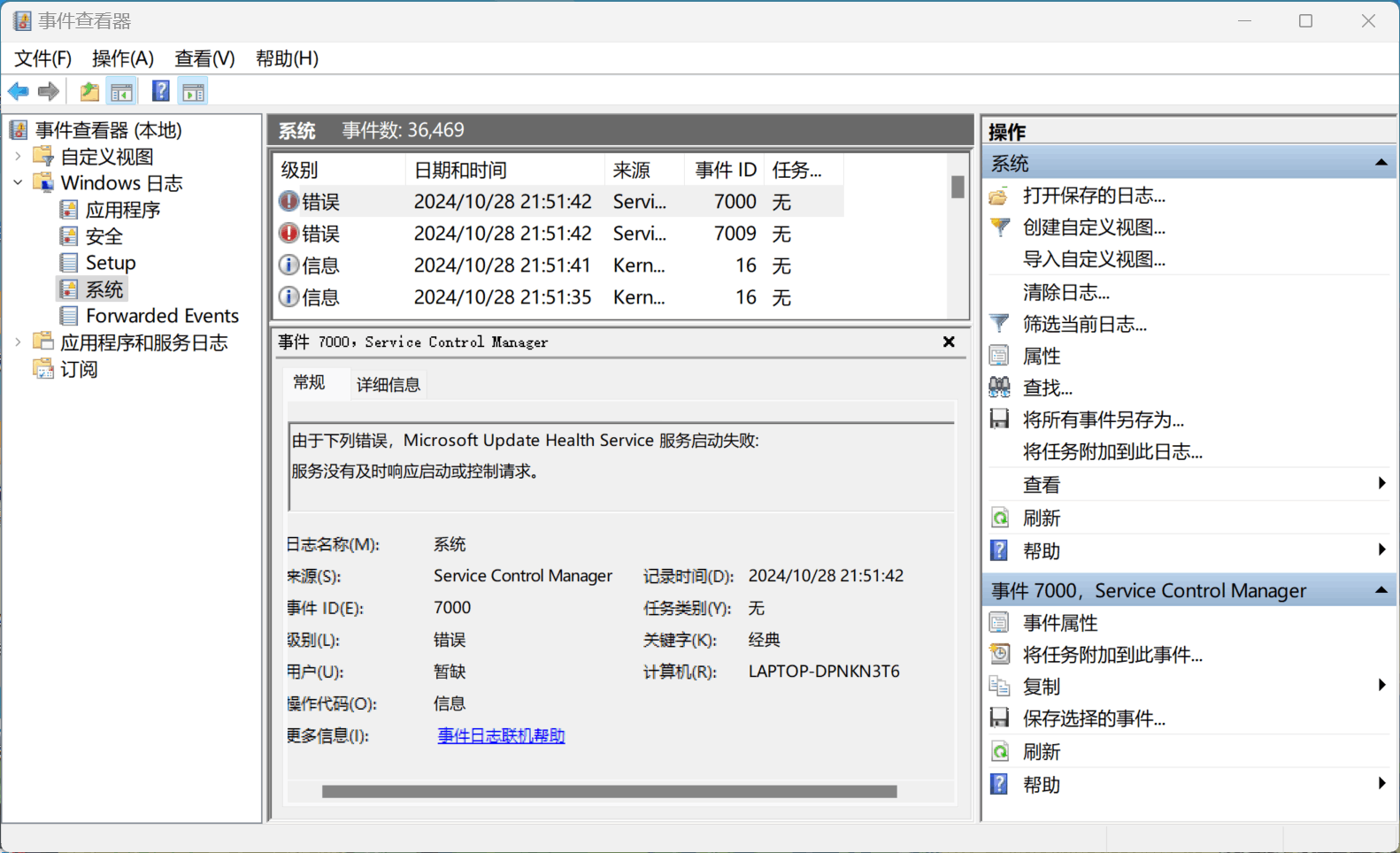Toggle the action pane toolbar icon

193,91
